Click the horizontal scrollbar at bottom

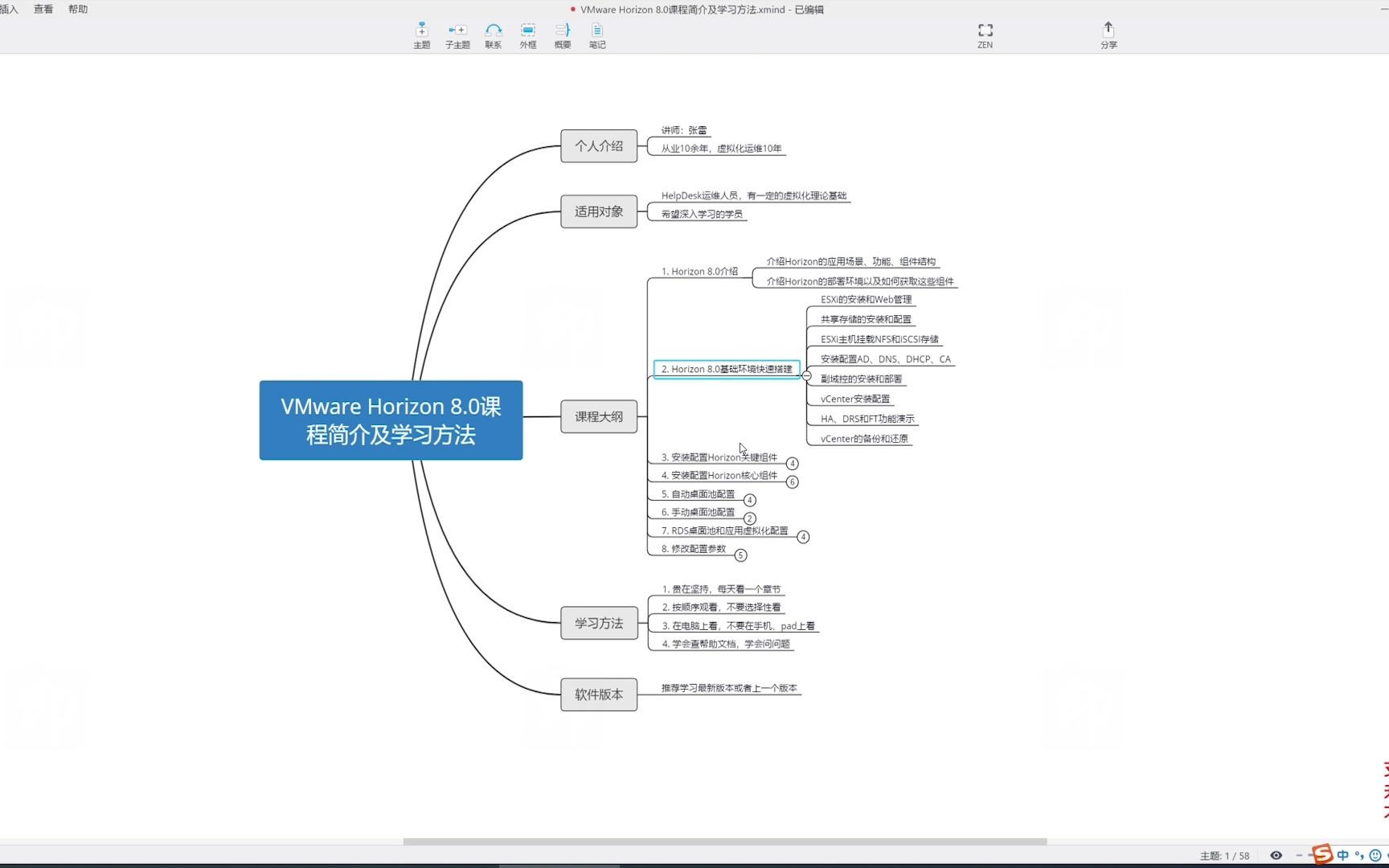pos(724,841)
